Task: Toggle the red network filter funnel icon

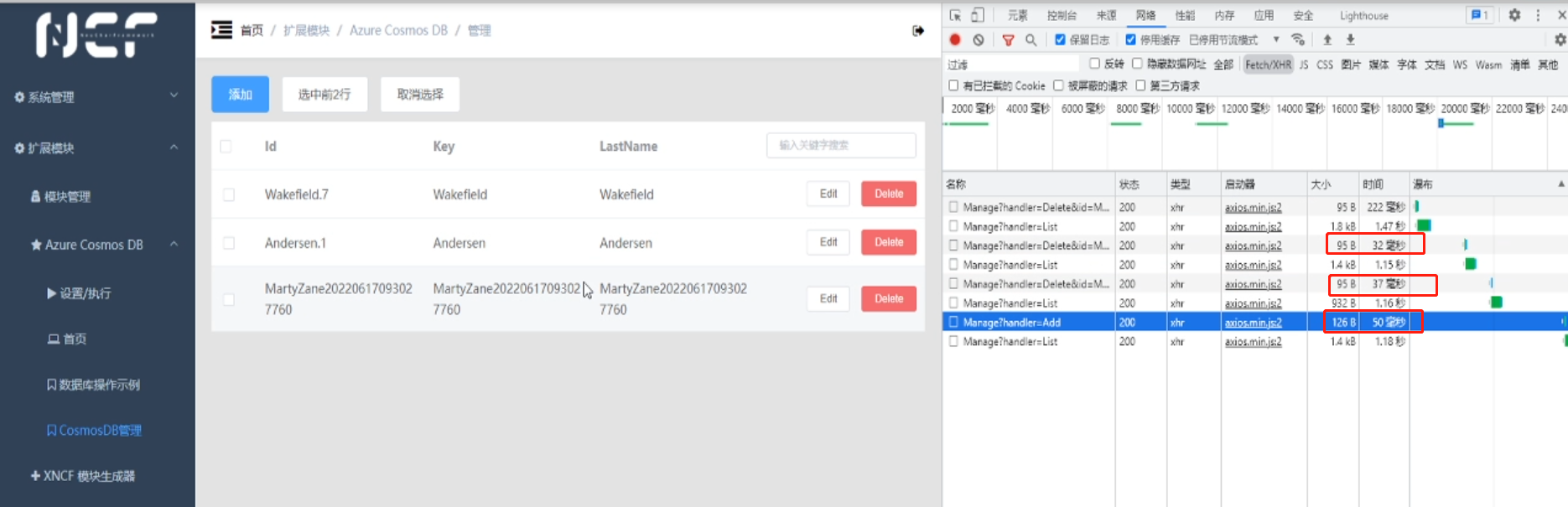Action: (1009, 39)
